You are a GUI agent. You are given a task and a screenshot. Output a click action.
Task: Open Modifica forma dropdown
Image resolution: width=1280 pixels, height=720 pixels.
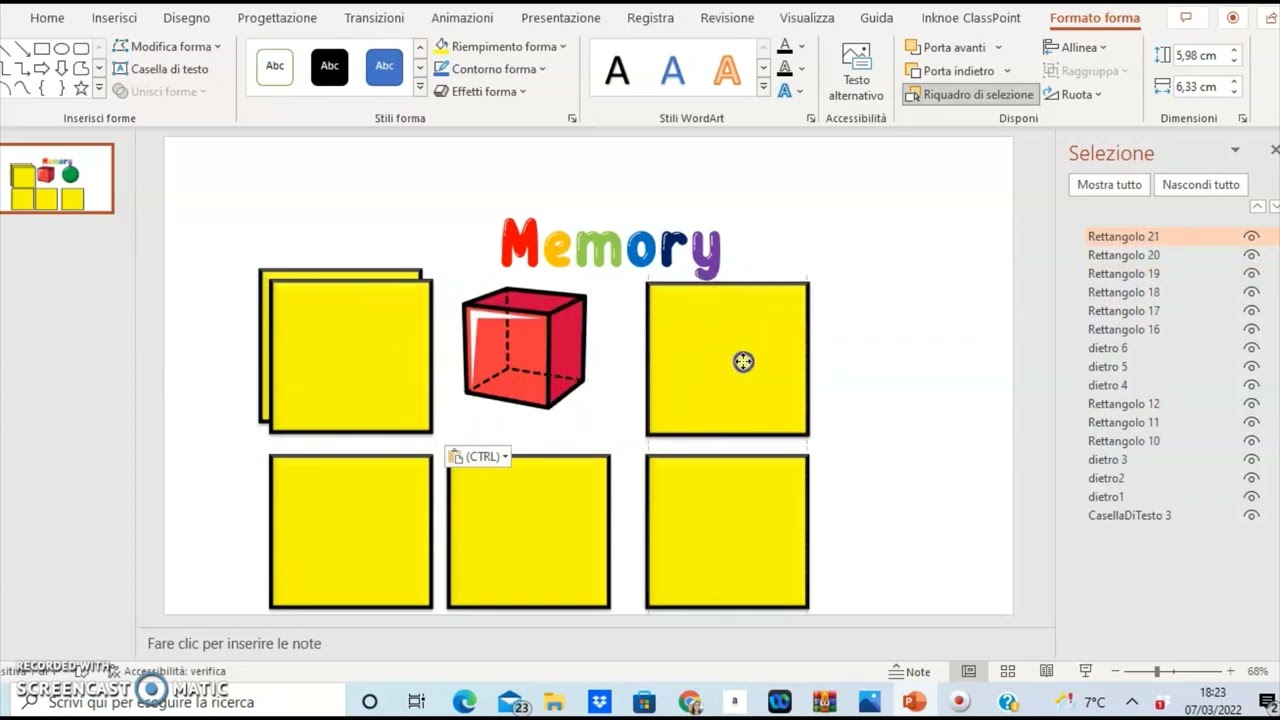click(x=167, y=47)
